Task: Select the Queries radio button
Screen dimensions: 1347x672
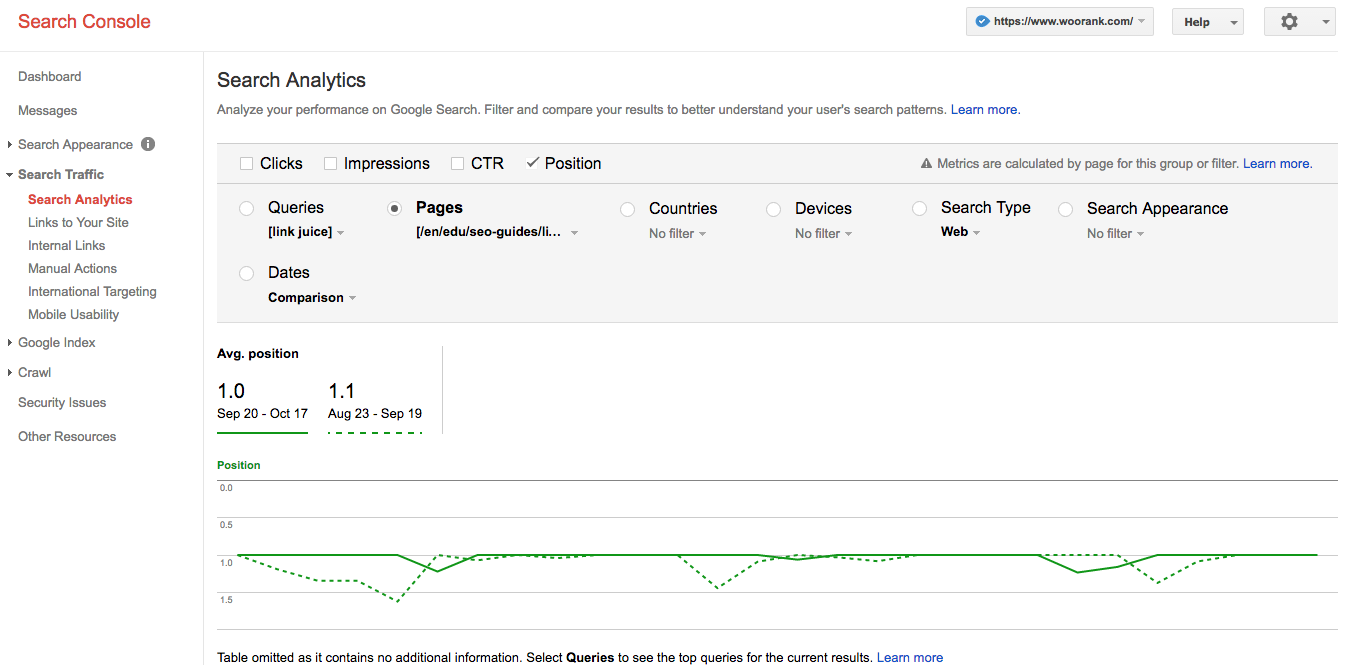Action: point(246,208)
